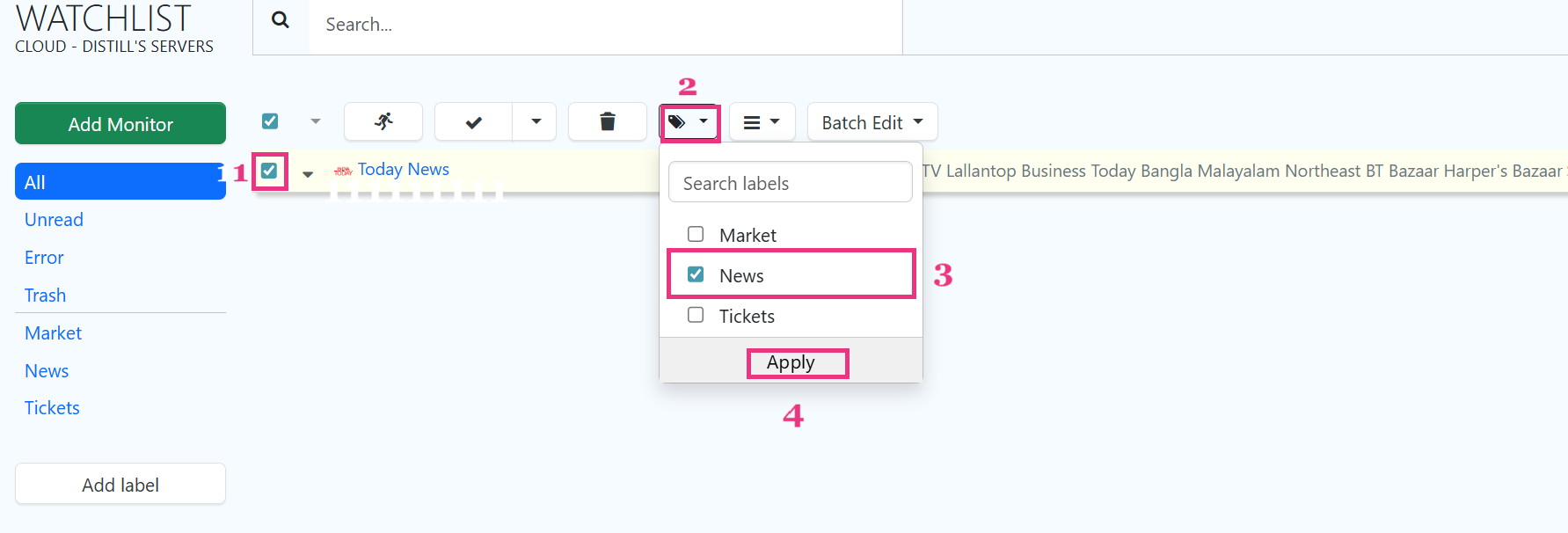Click the hamburger list-view icon
The height and width of the screenshot is (533, 1568).
[x=752, y=122]
